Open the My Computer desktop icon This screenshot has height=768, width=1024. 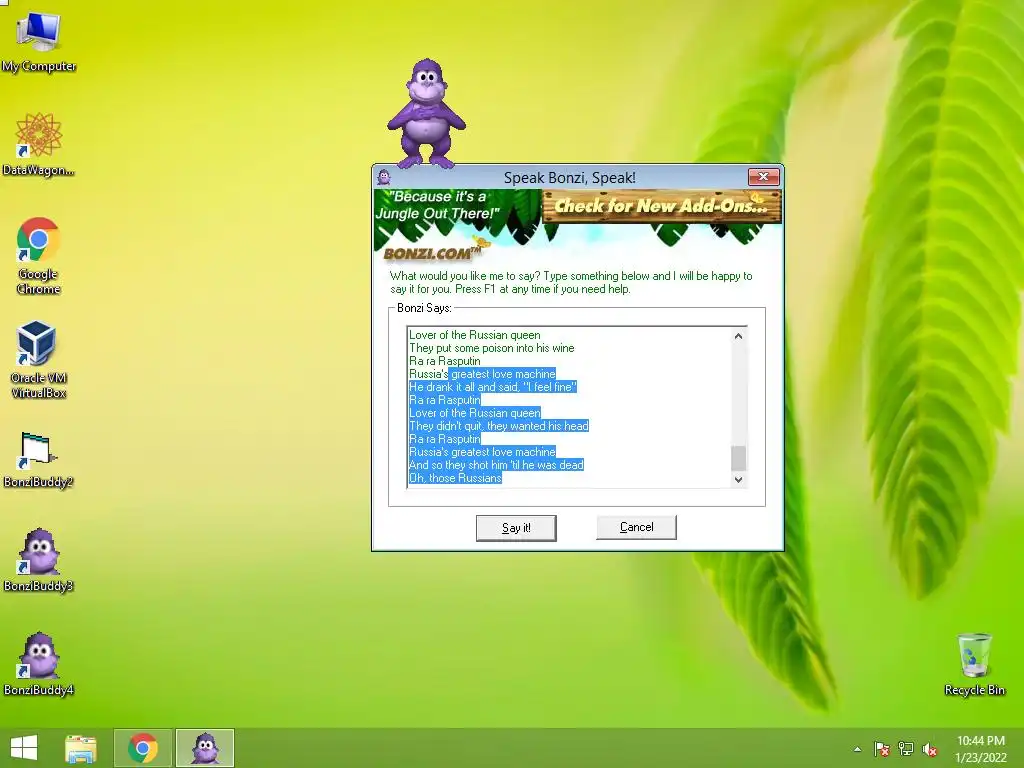point(39,41)
